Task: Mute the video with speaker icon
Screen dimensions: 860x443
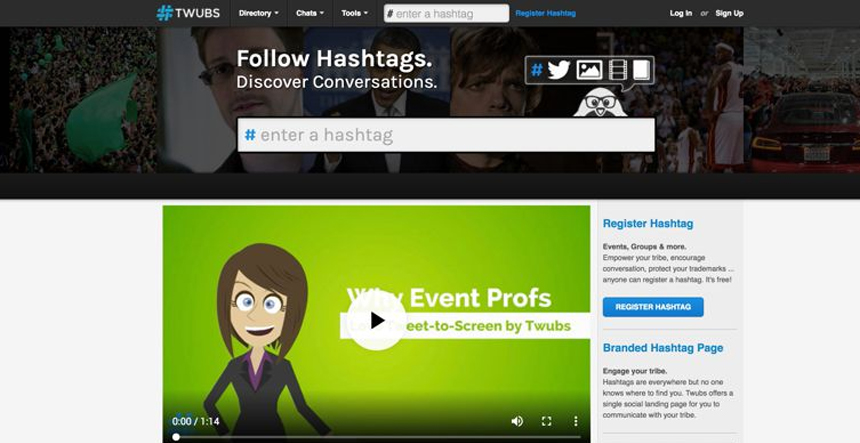Action: (x=517, y=421)
